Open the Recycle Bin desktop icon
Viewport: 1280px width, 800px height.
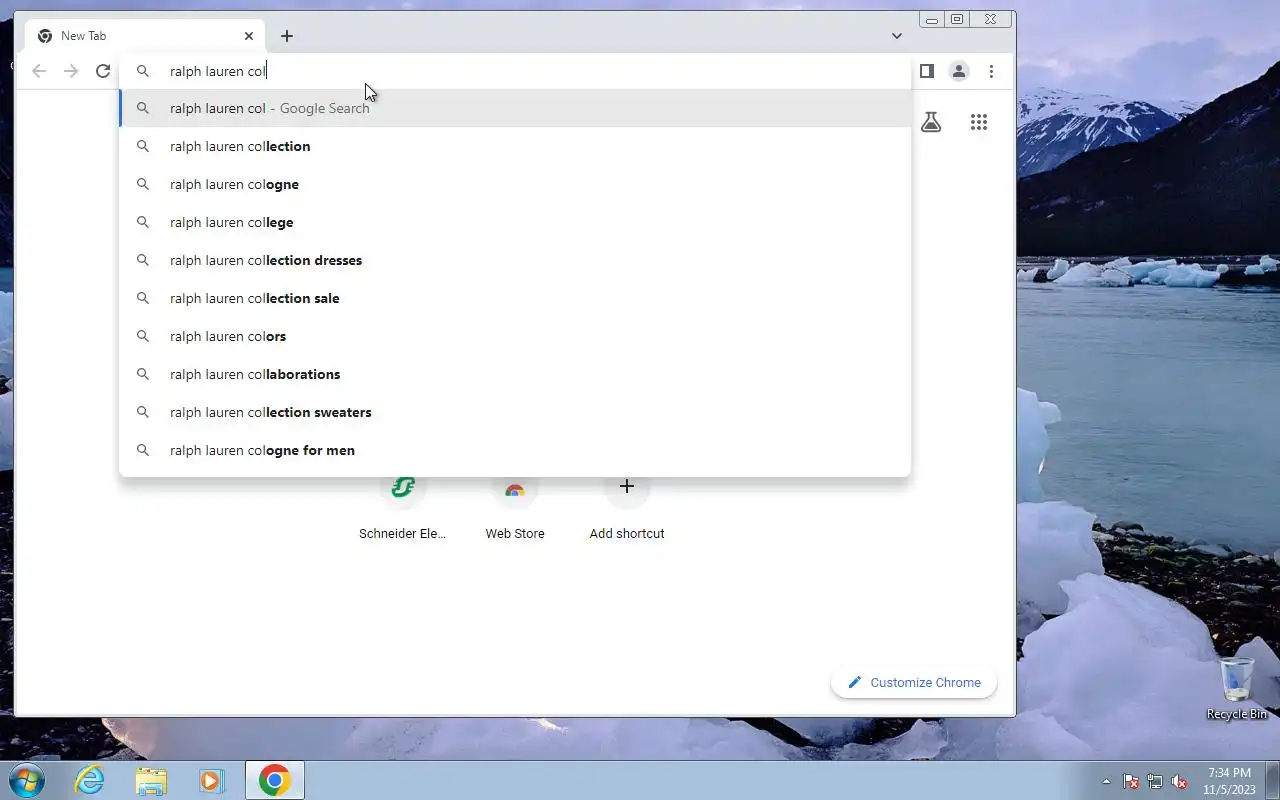(x=1237, y=688)
